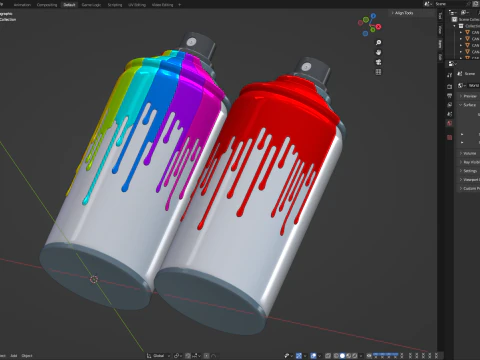
Task: Toggle camera view with the camera icon
Action: (378, 62)
